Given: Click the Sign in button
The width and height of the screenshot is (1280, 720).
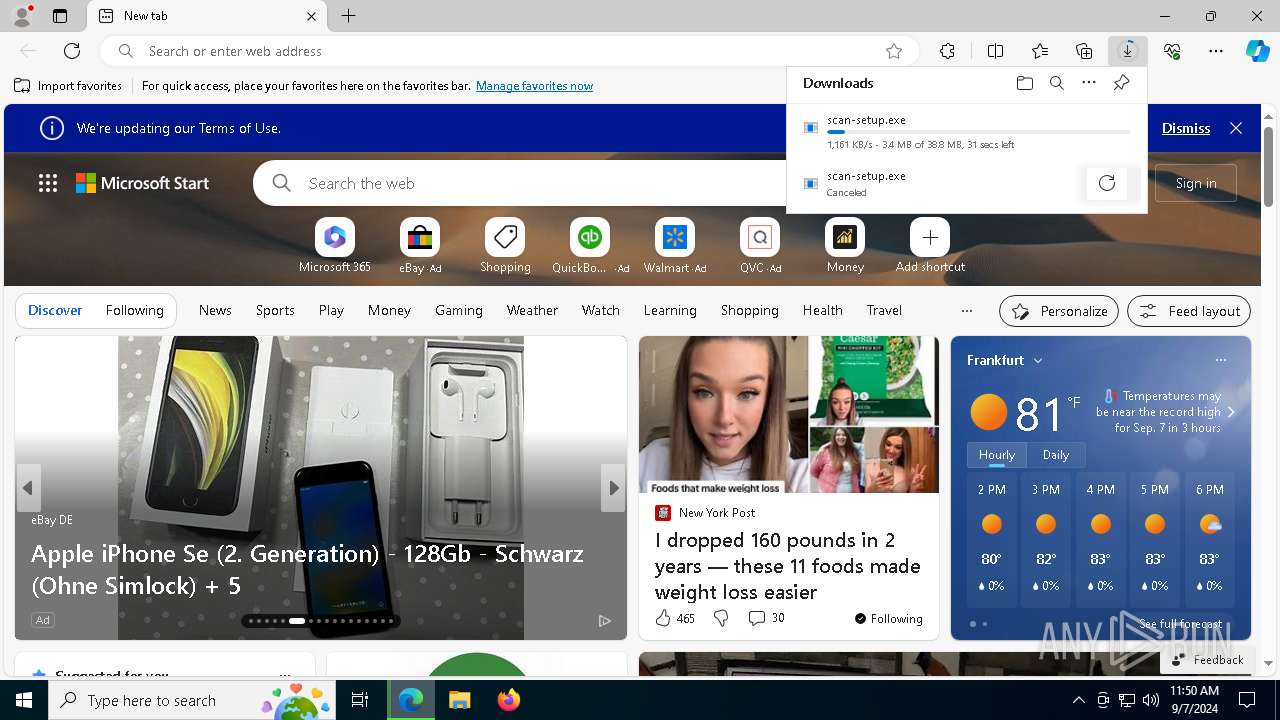Looking at the screenshot, I should tap(1196, 183).
